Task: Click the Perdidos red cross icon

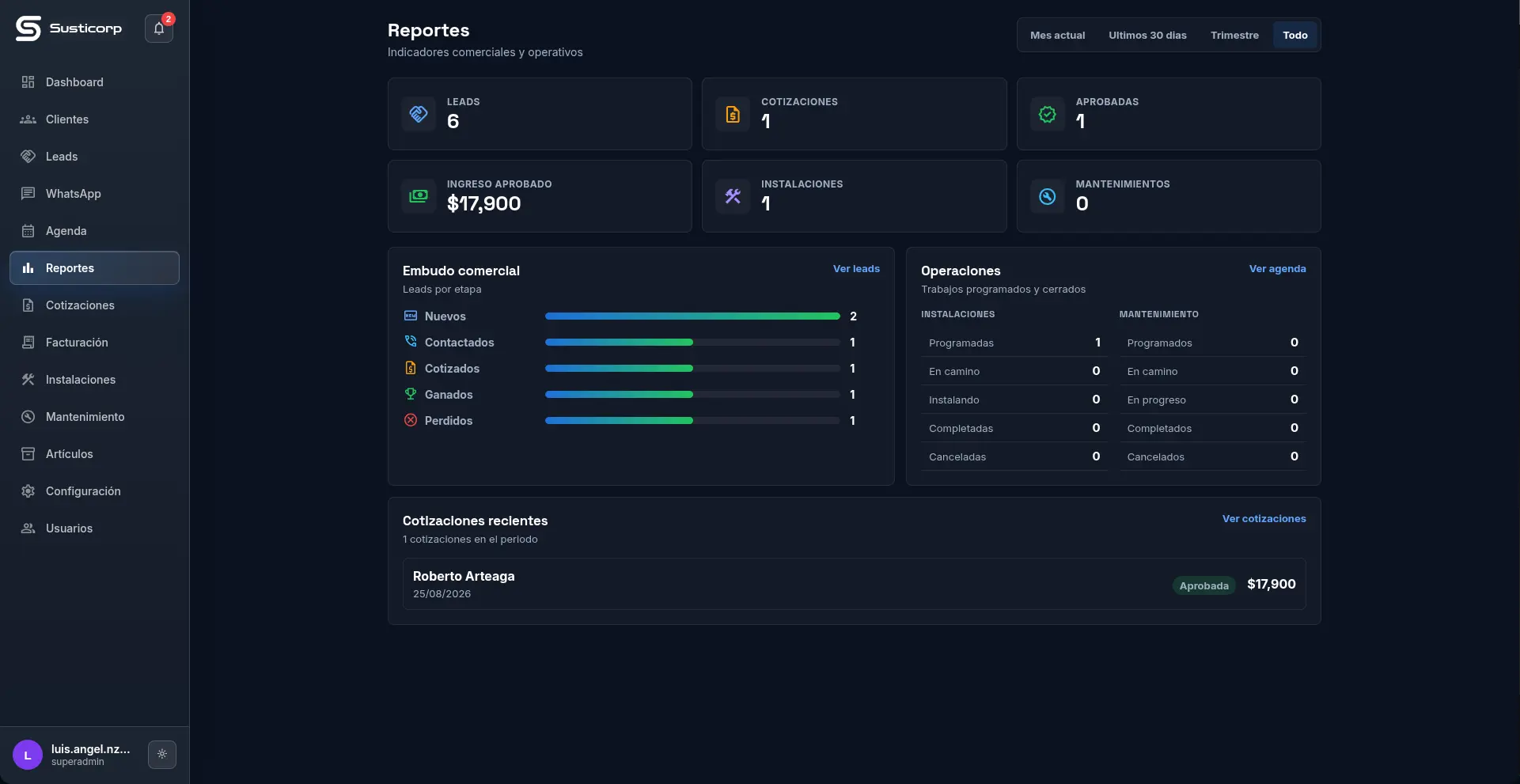Action: 411,420
